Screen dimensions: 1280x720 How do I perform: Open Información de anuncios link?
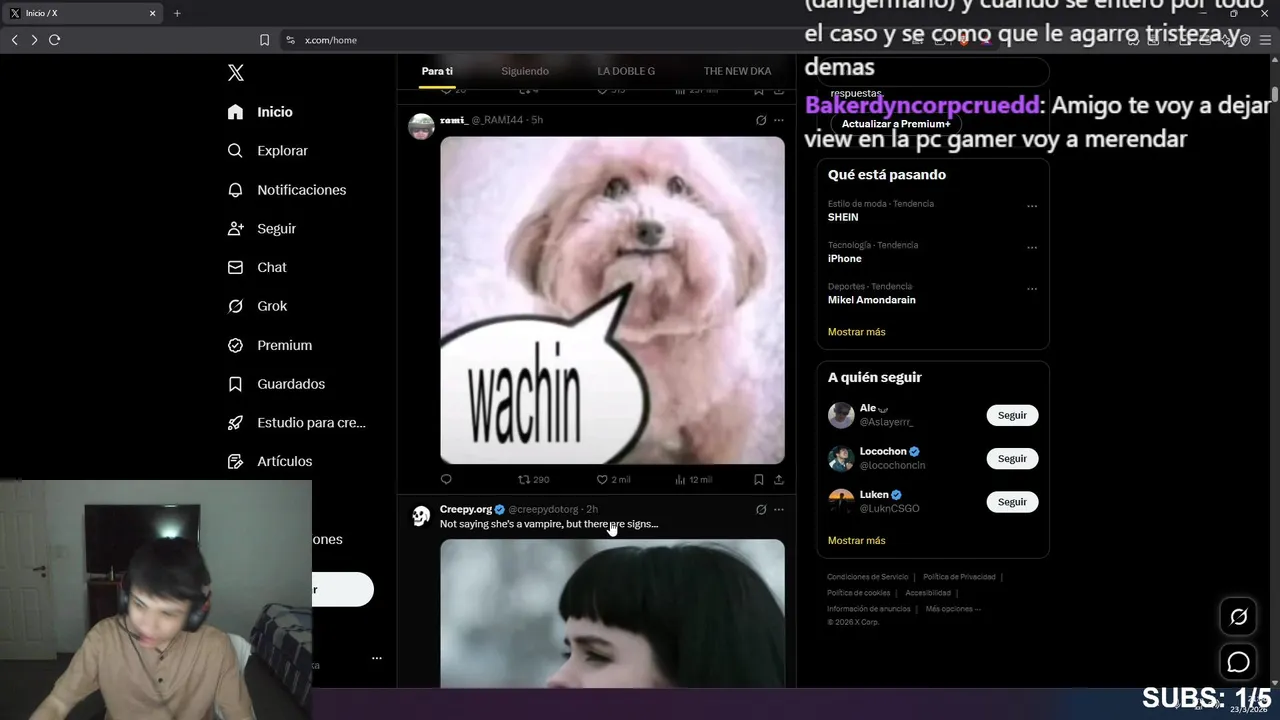pyautogui.click(x=869, y=609)
